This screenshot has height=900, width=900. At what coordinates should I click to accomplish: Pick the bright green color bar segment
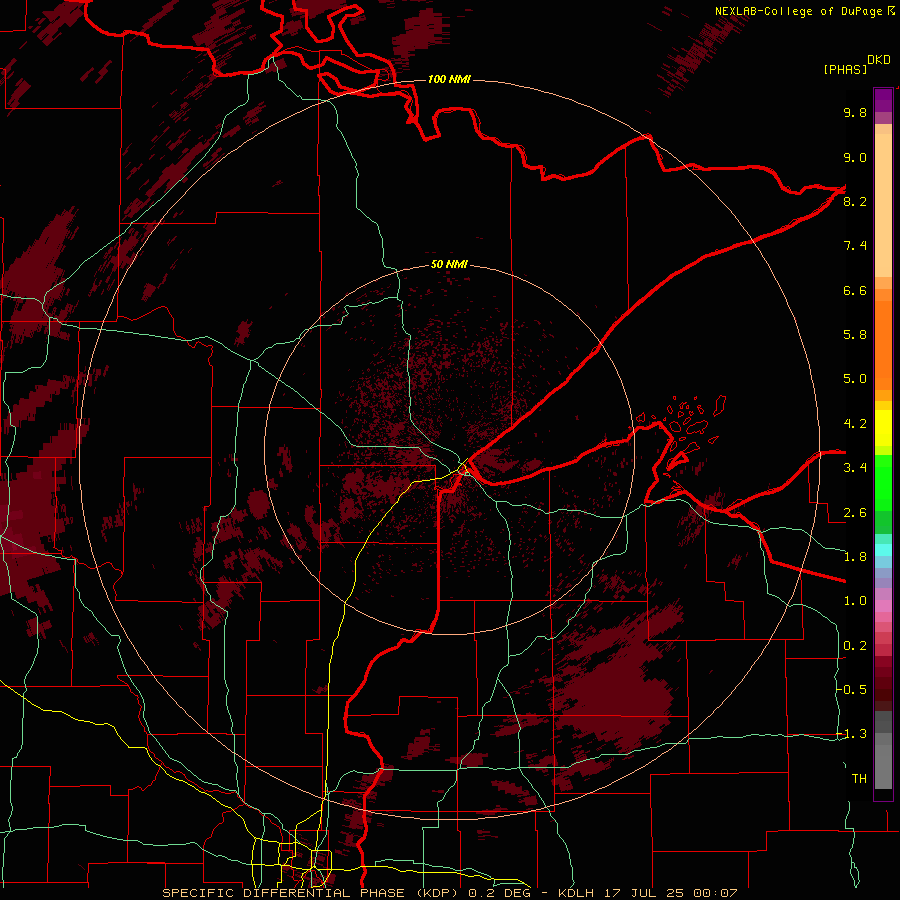[883, 482]
